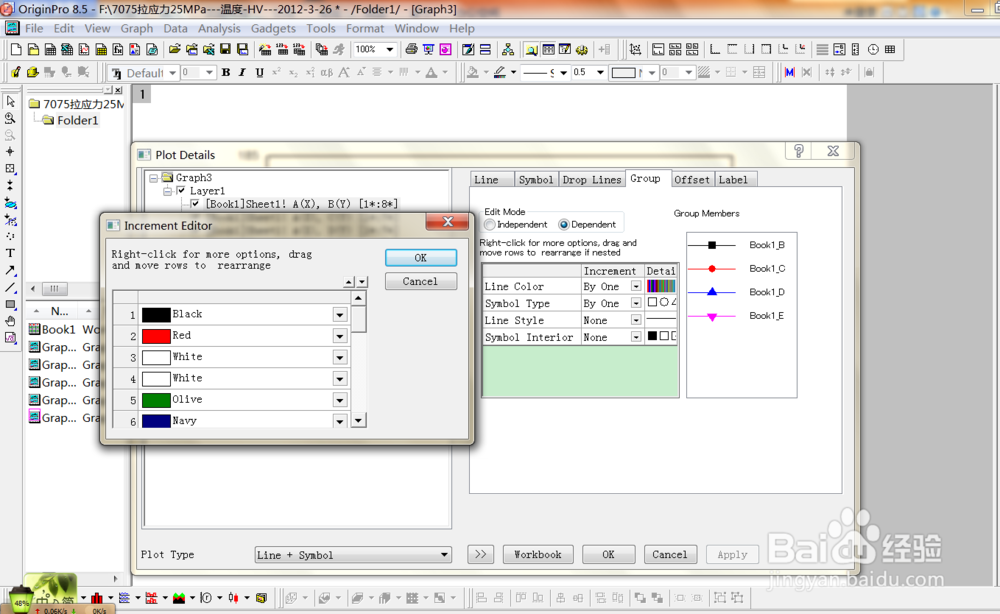The width and height of the screenshot is (1000, 614).
Task: Toggle the Book1 Sheet1 A(X), B(Y) plot checkbox
Action: pyautogui.click(x=195, y=204)
